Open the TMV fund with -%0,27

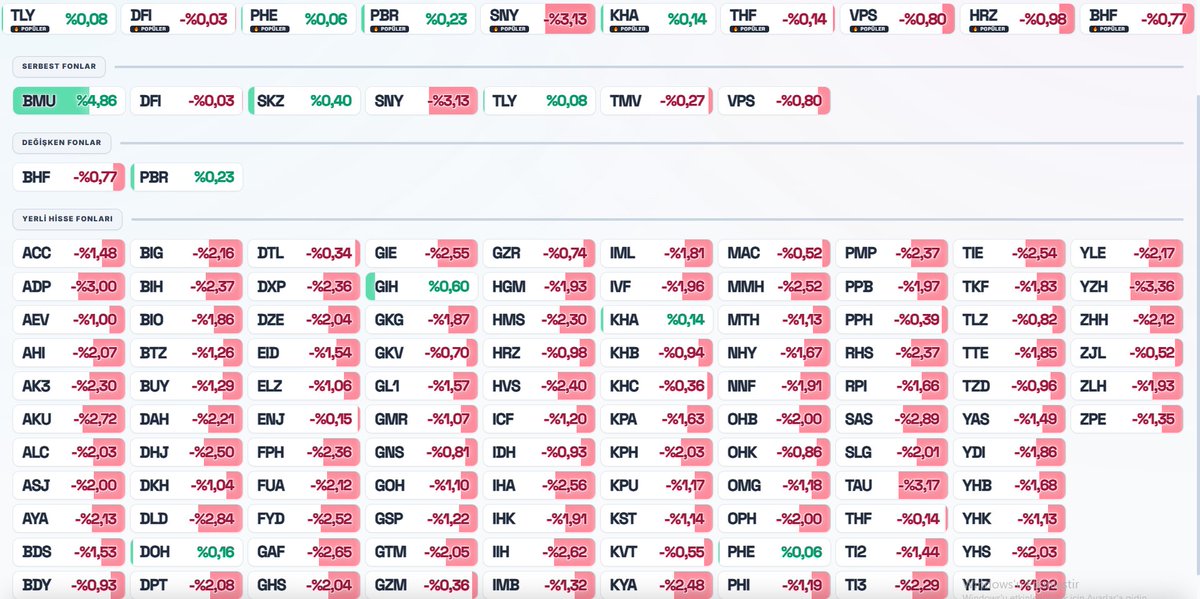pyautogui.click(x=657, y=101)
